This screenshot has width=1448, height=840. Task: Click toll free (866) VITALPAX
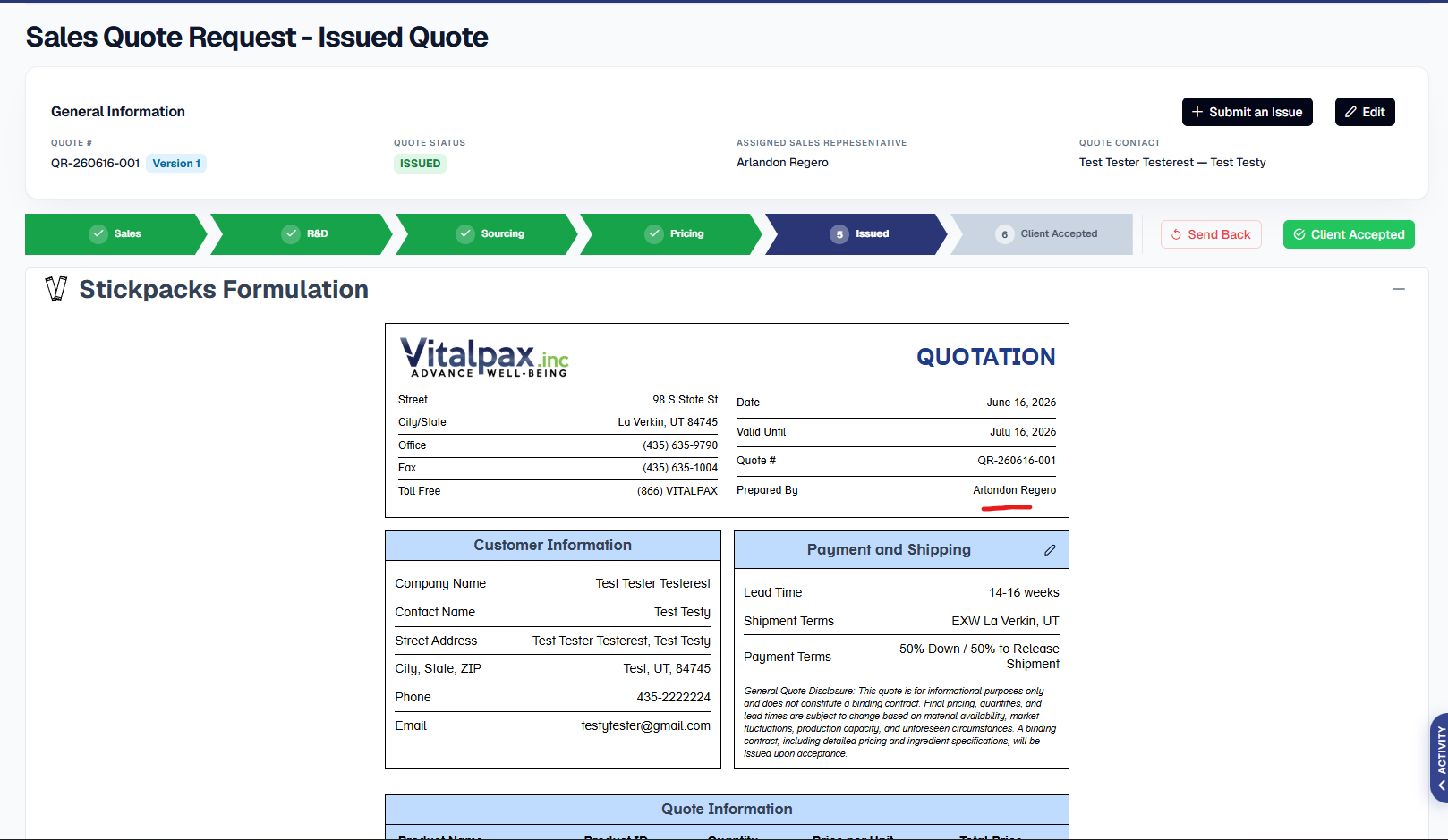click(677, 491)
